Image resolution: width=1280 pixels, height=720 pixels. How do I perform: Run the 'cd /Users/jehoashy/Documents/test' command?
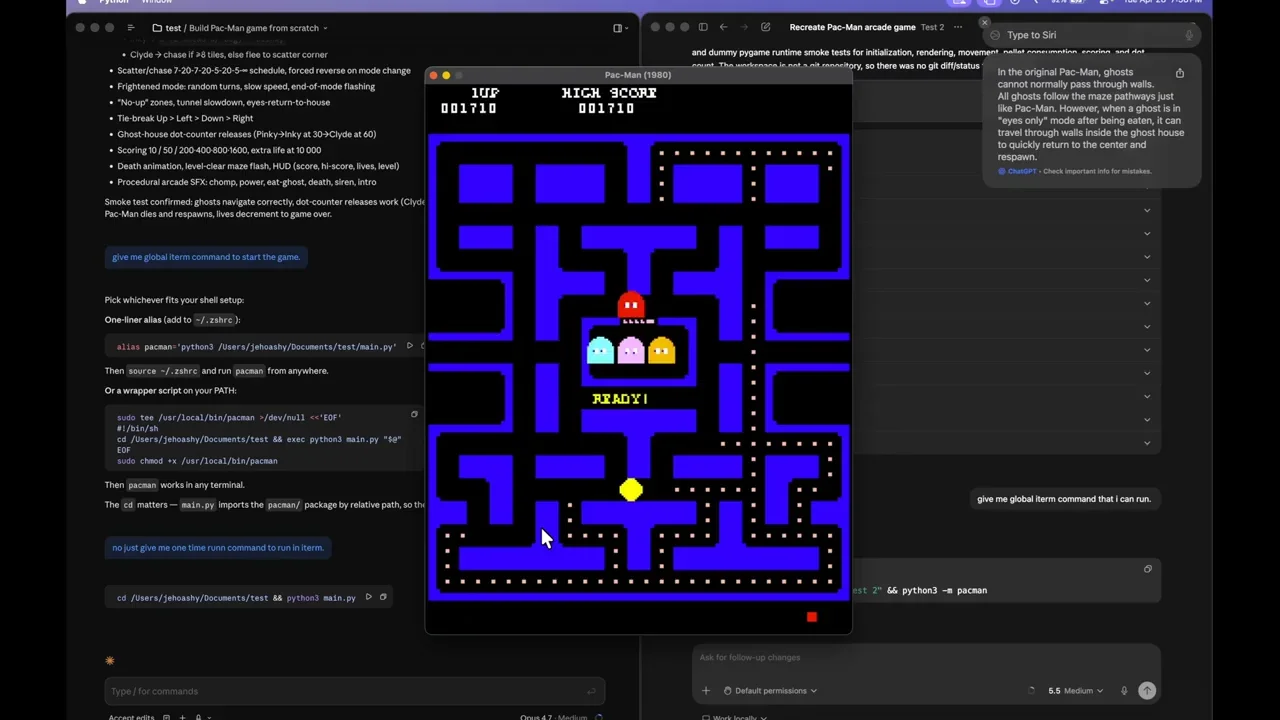tap(368, 597)
